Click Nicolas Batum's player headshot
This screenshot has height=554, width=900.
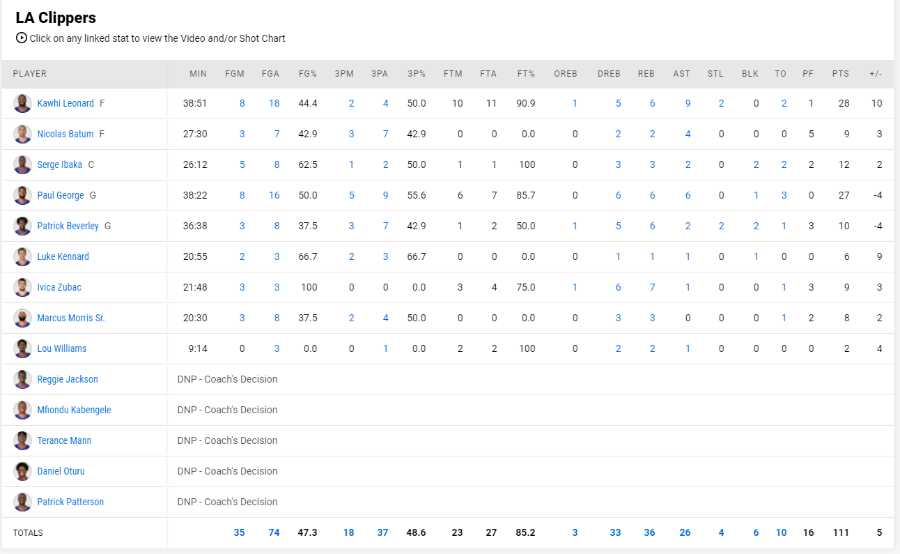[22, 134]
